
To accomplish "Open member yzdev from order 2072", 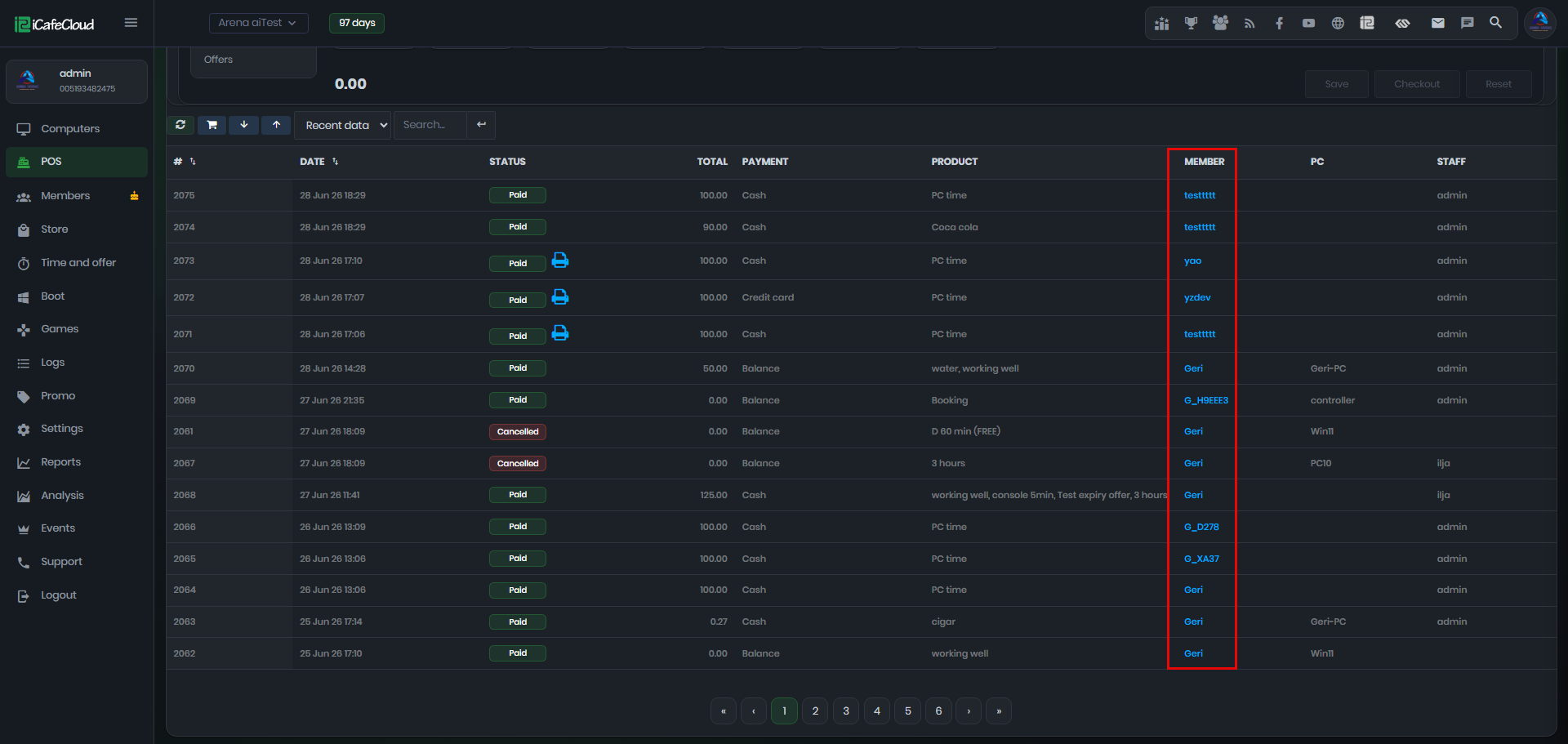I will click(x=1197, y=298).
